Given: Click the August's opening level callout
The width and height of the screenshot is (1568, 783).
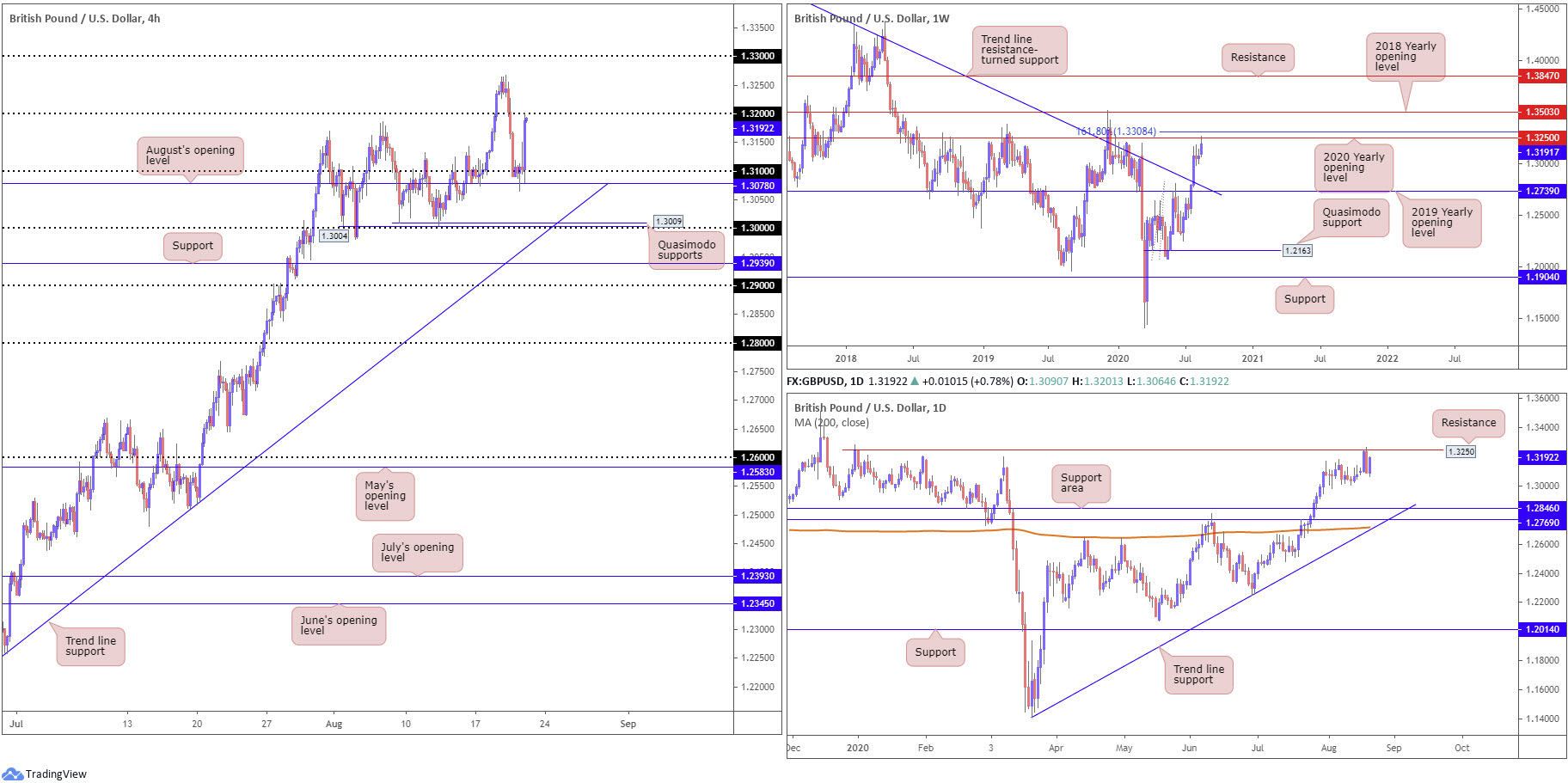Looking at the screenshot, I should [x=190, y=156].
